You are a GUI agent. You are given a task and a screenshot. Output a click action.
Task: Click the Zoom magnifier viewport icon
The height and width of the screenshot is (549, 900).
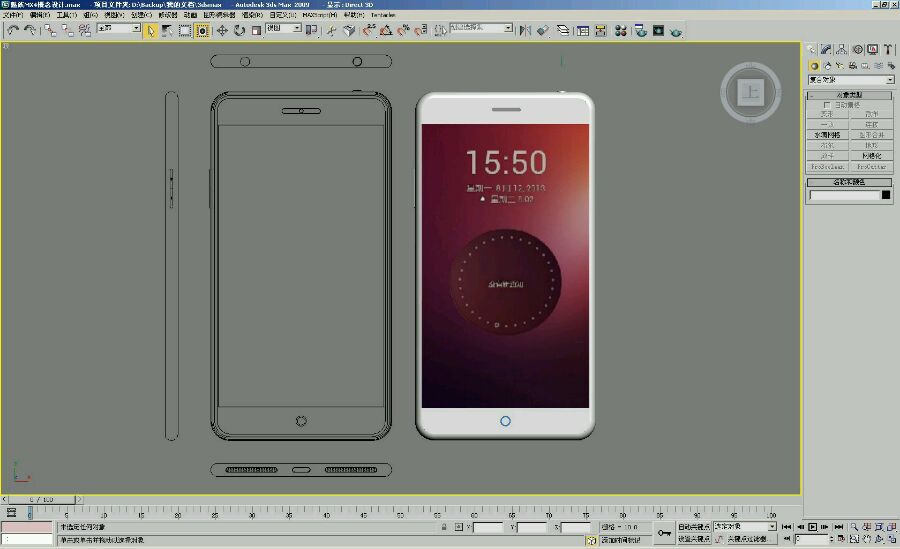[854, 527]
